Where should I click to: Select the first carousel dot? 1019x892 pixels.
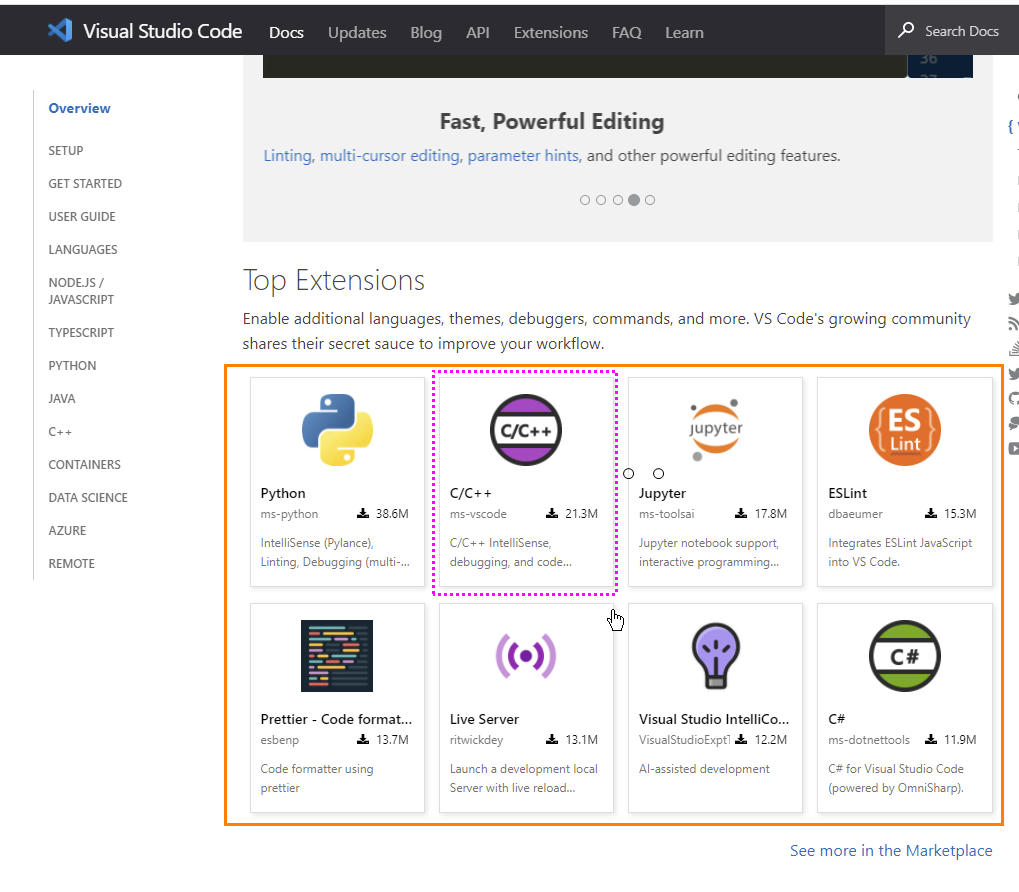coord(585,200)
